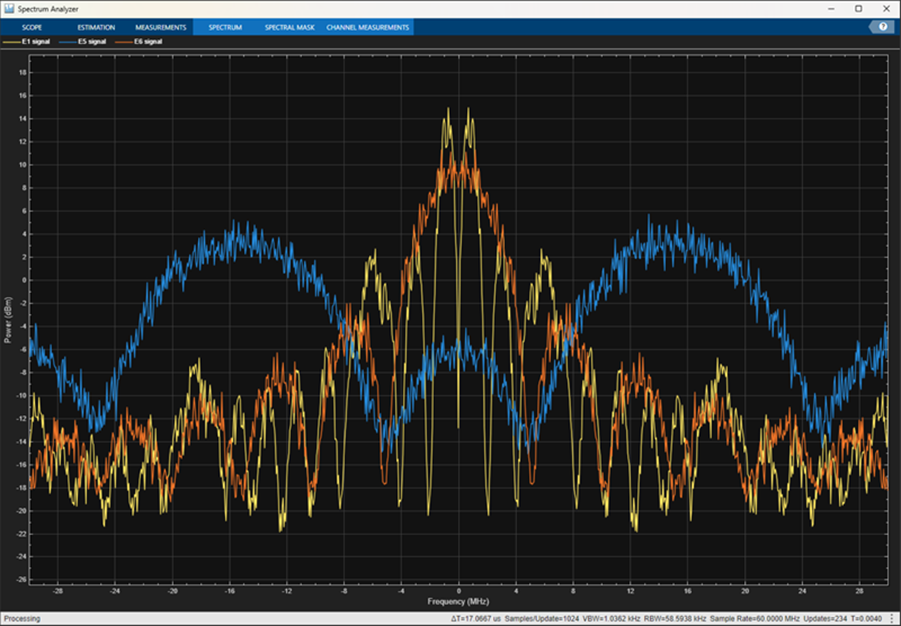Select the CHANNEL MEASUREMENTS tab

click(x=368, y=27)
